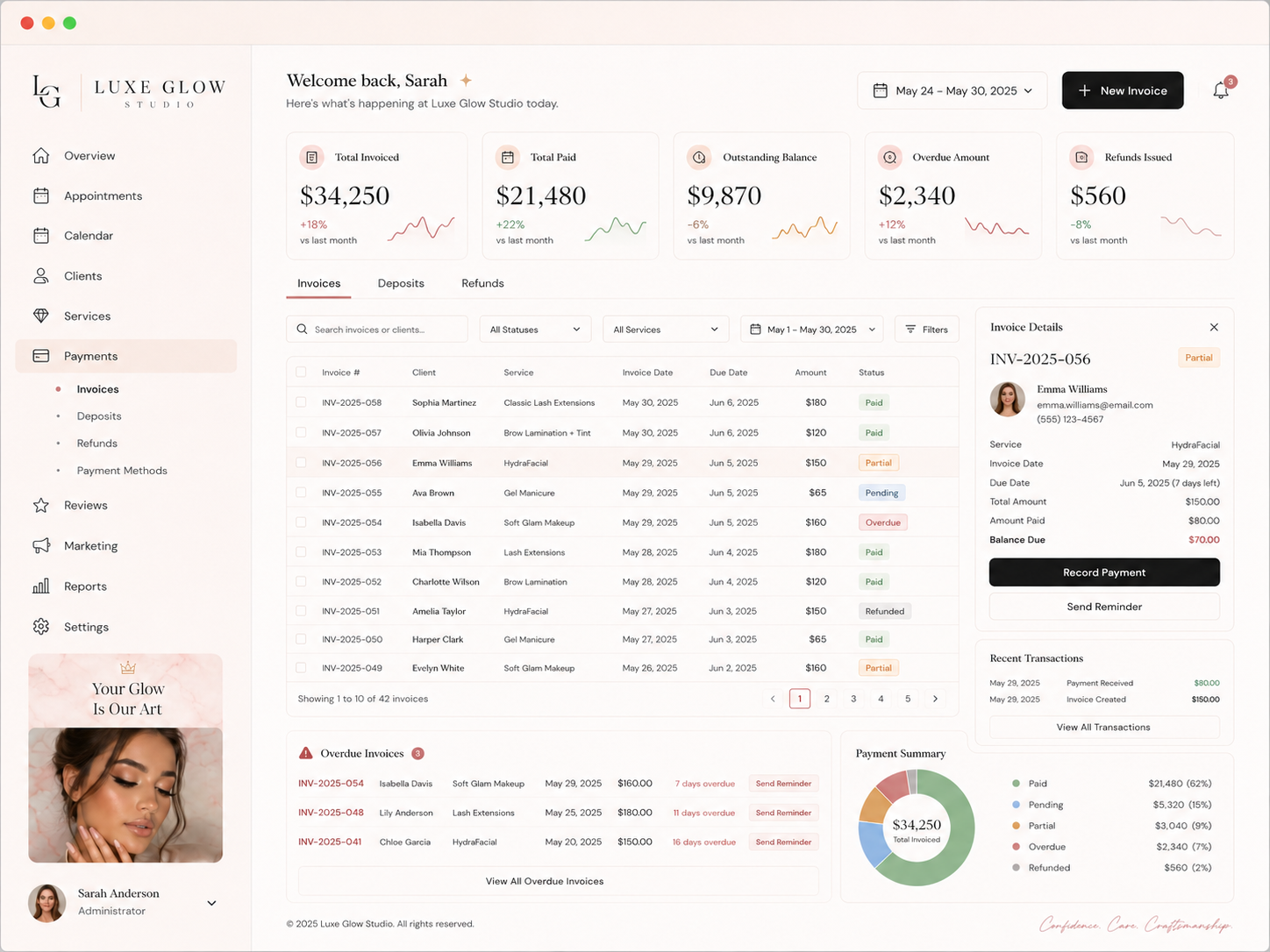1270x952 pixels.
Task: Check the box for INV-2025-058
Action: 301,402
